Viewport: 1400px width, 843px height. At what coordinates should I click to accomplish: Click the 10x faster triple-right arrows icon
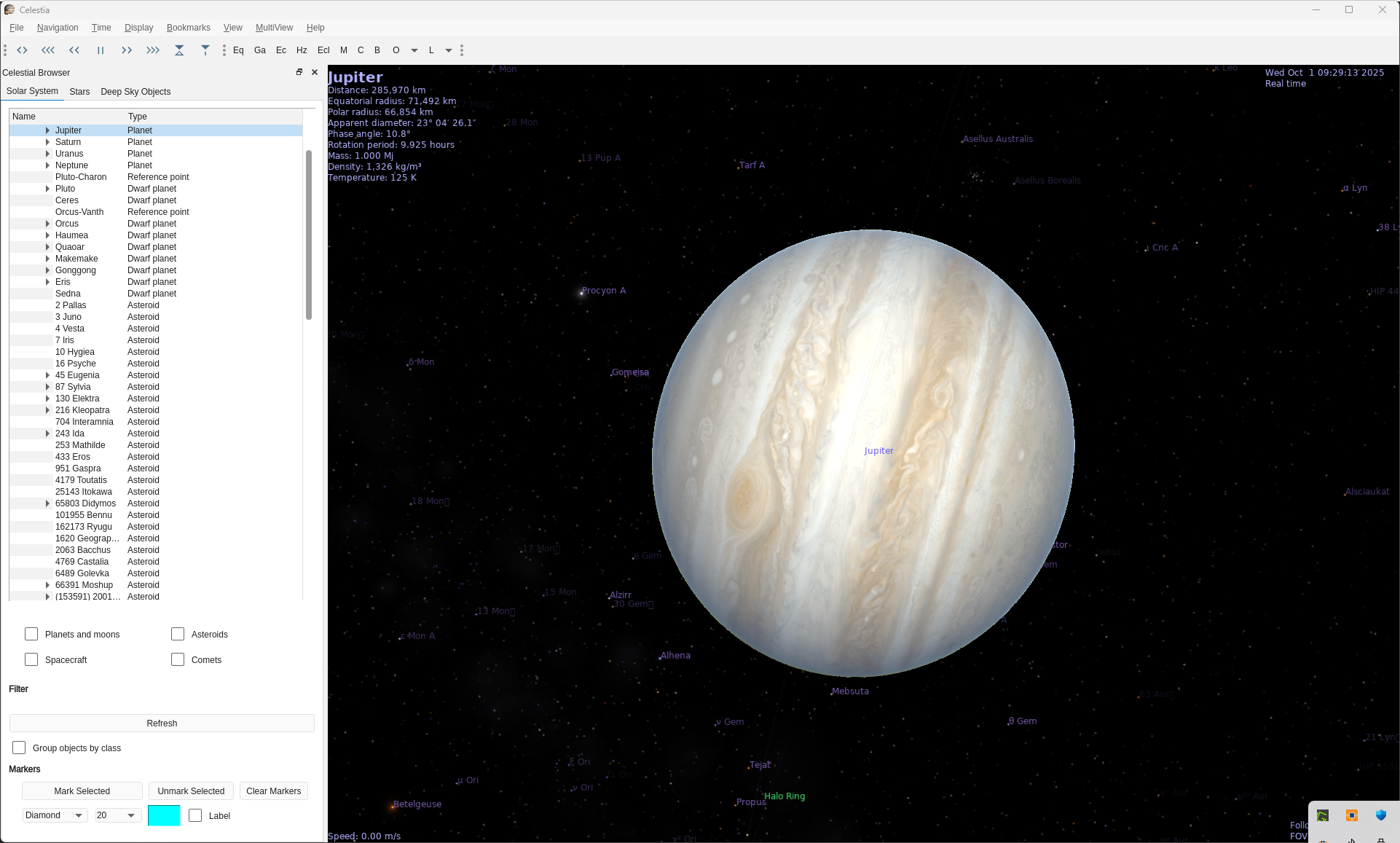pos(153,50)
